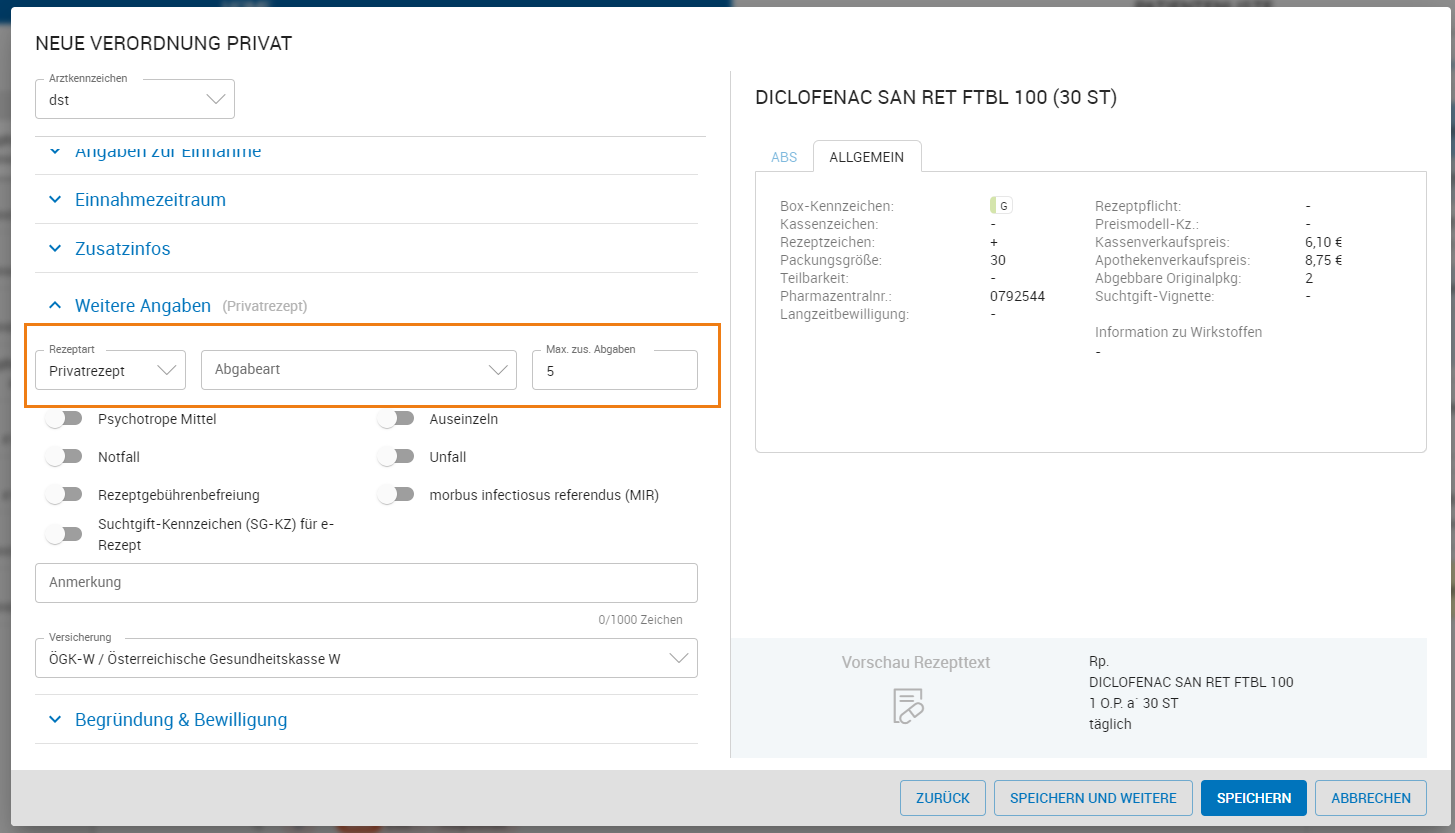The width and height of the screenshot is (1455, 833).
Task: Click the G Box-Kennzeichen badge
Action: pos(1001,206)
